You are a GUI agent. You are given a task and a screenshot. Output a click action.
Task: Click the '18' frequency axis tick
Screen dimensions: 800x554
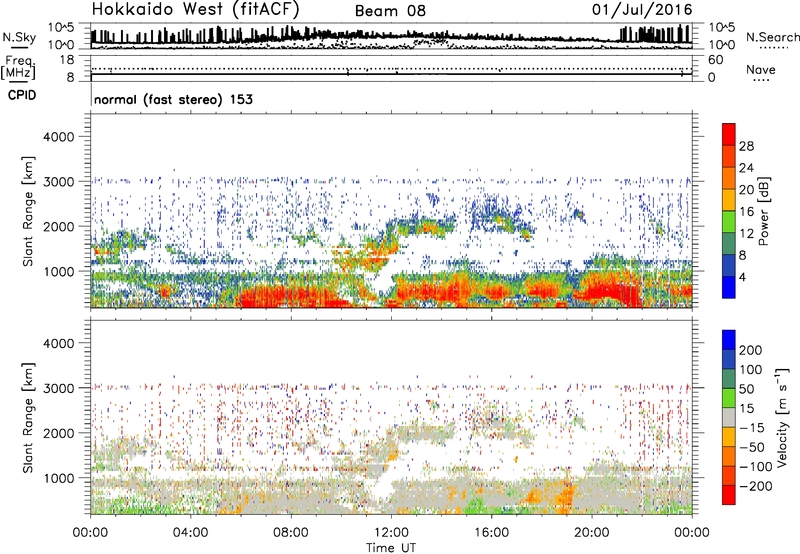67,60
